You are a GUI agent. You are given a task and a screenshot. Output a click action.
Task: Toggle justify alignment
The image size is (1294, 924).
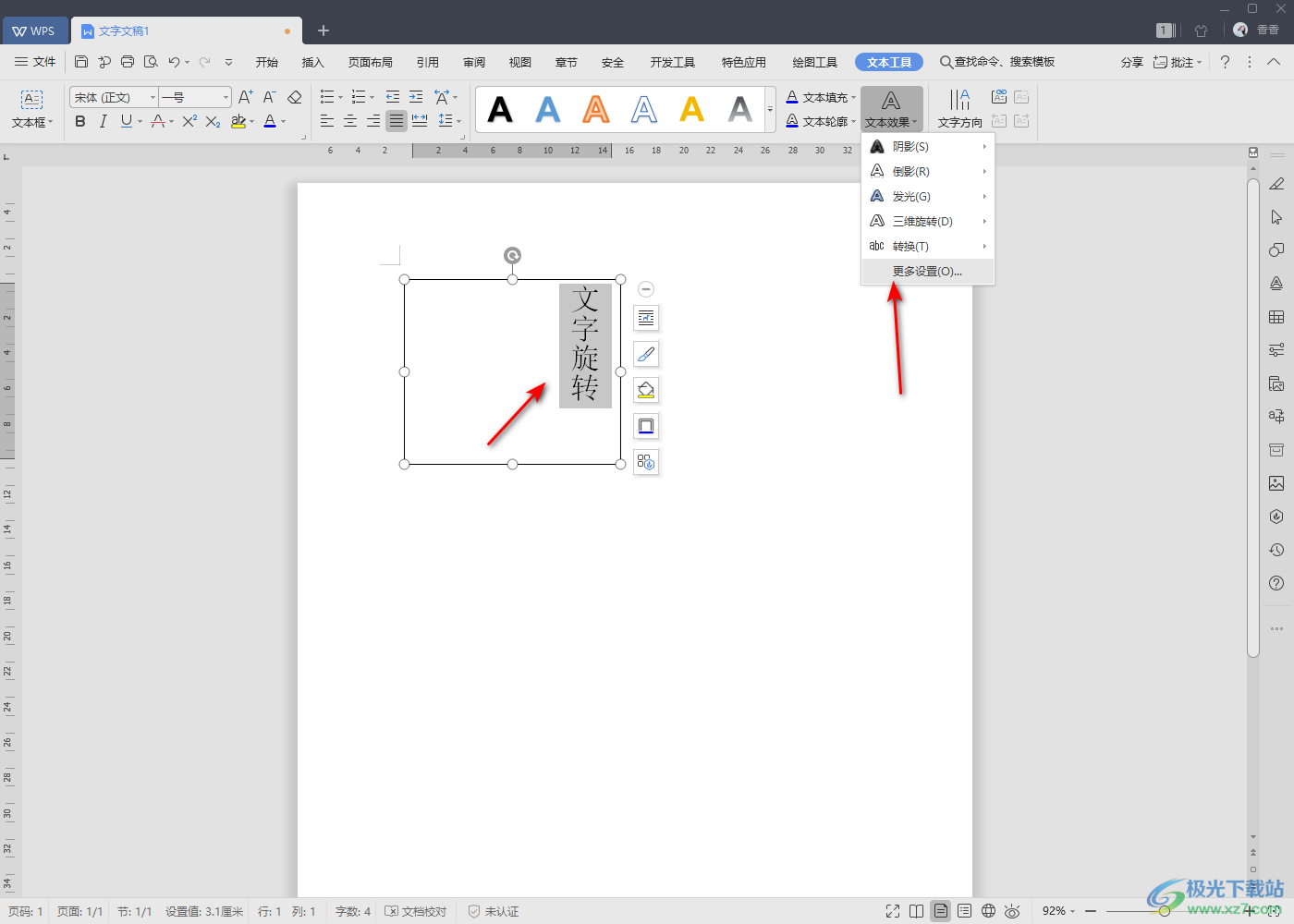pyautogui.click(x=397, y=121)
